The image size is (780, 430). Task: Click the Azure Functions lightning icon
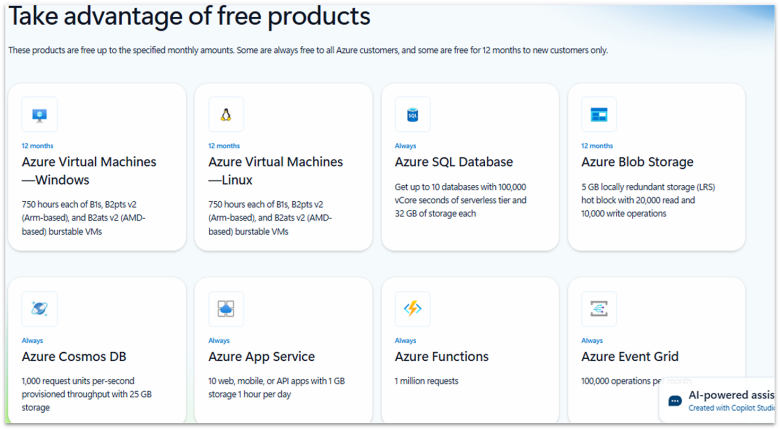point(412,309)
